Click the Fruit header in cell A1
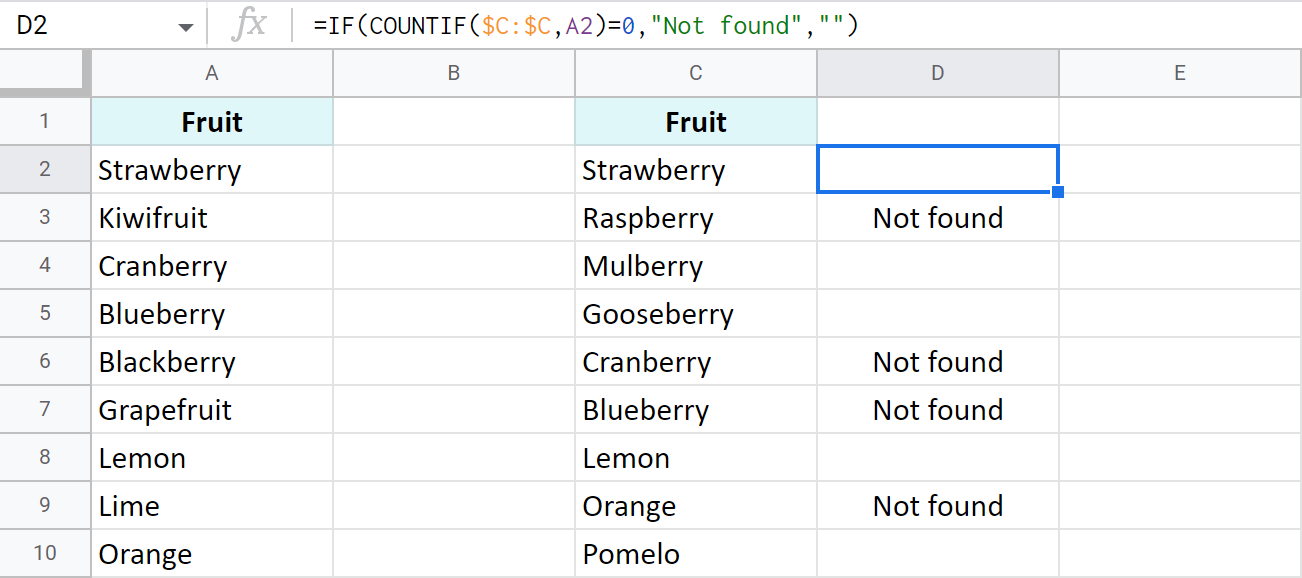This screenshot has height=578, width=1302. tap(212, 122)
